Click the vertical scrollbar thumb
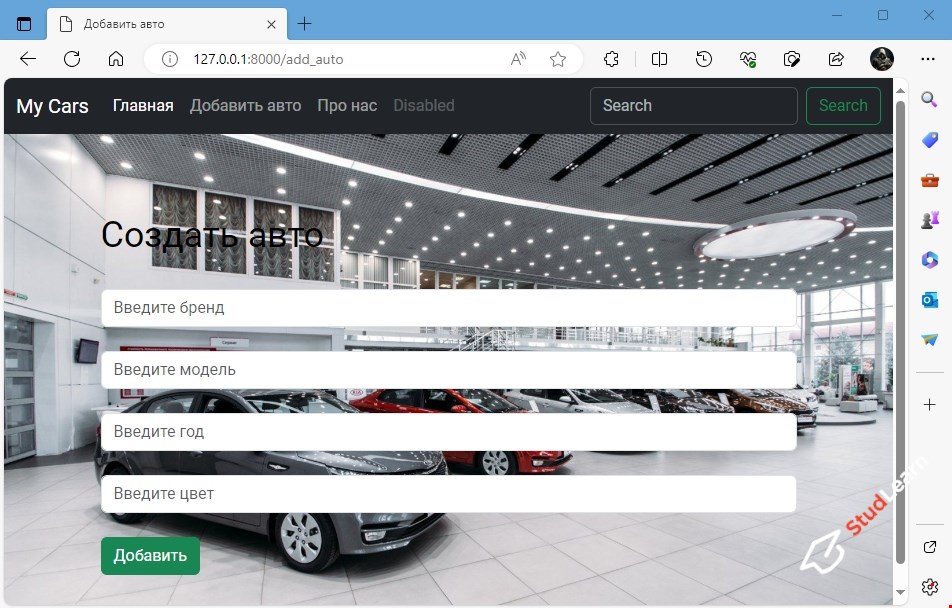 (x=900, y=332)
